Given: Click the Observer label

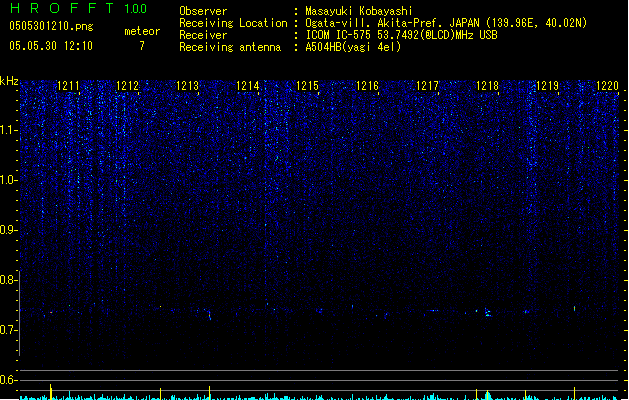Looking at the screenshot, I should click(x=203, y=11).
